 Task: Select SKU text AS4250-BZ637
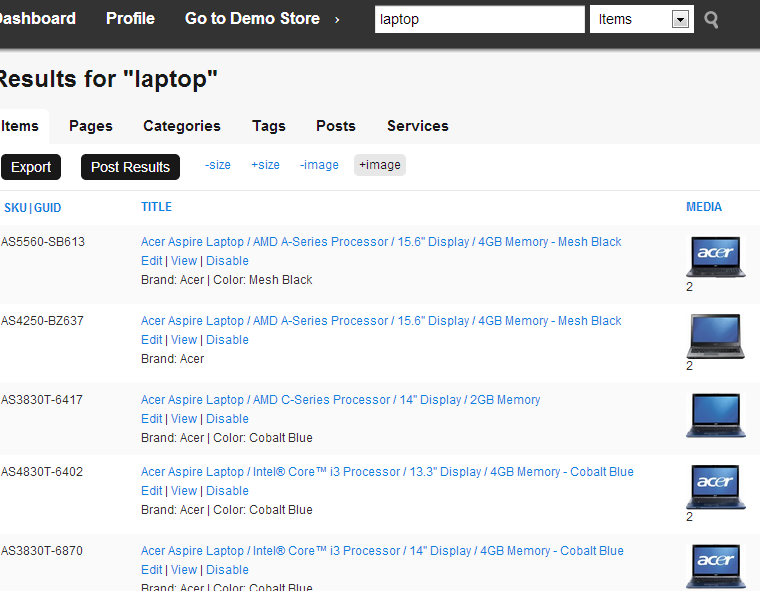pos(42,320)
